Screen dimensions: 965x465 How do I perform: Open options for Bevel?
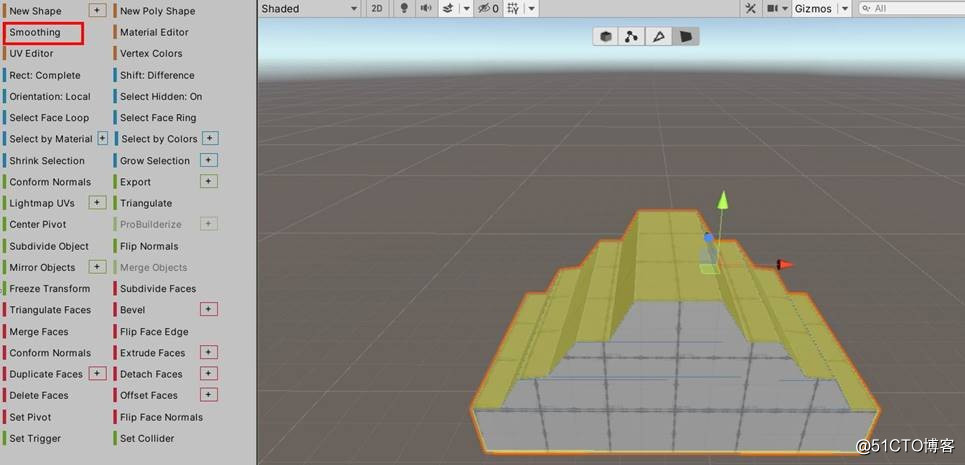(209, 309)
